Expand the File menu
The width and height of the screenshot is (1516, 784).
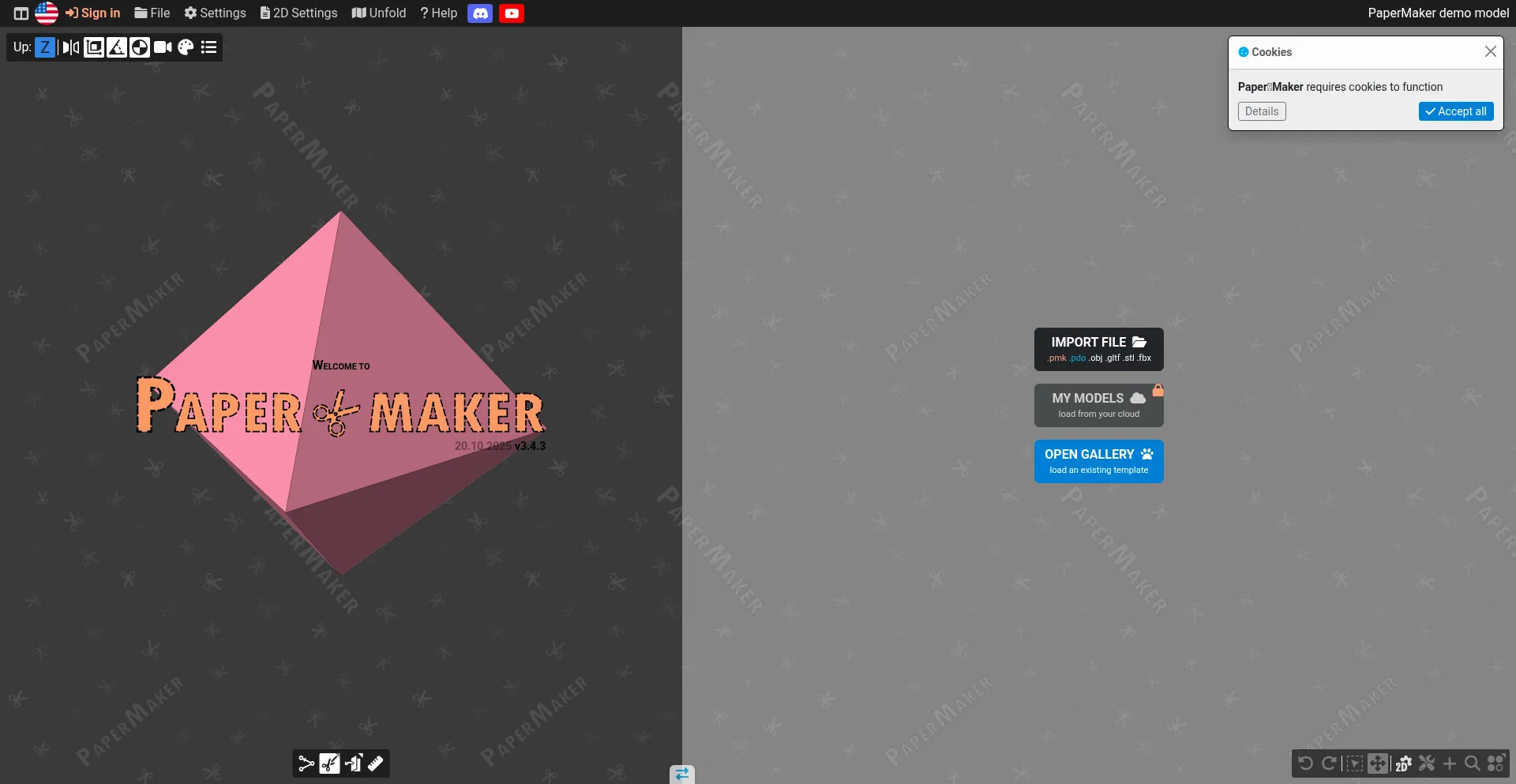pyautogui.click(x=152, y=13)
